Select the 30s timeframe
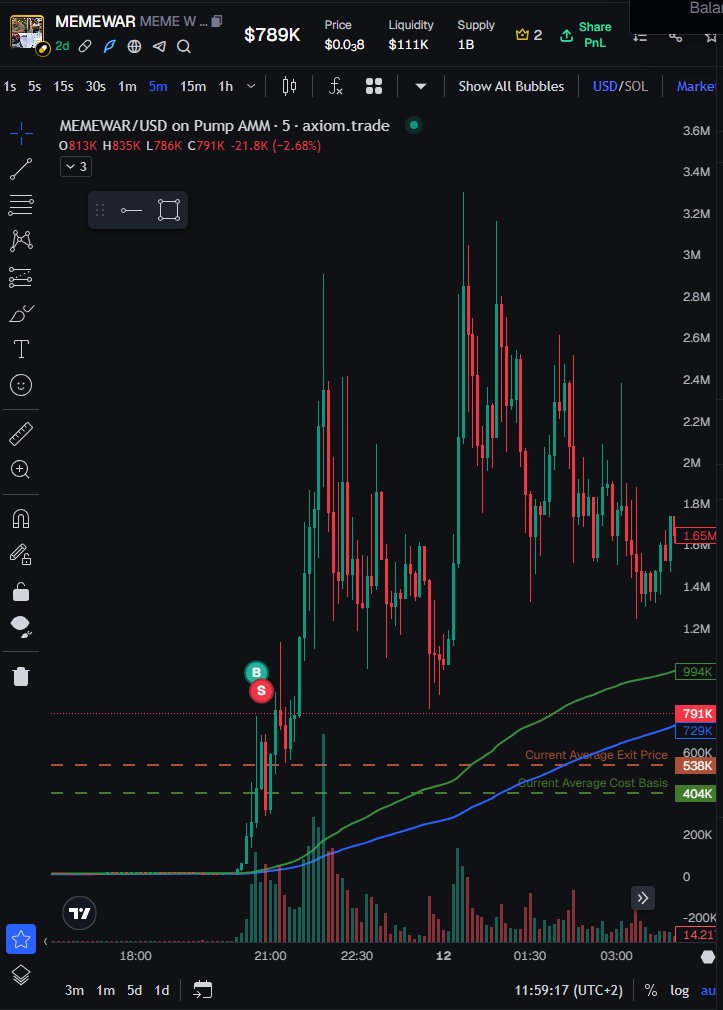Screen dimensions: 723x1010 click(x=95, y=86)
